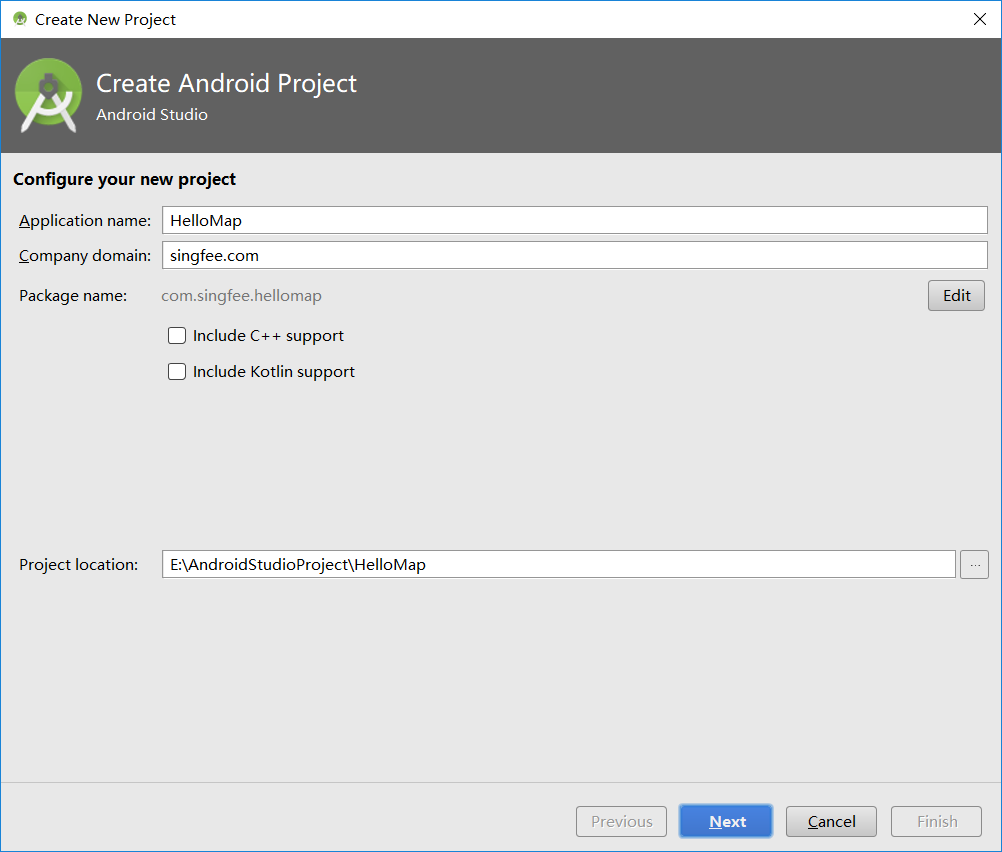Enable Include C++ support checkbox
The image size is (1002, 852).
(177, 336)
